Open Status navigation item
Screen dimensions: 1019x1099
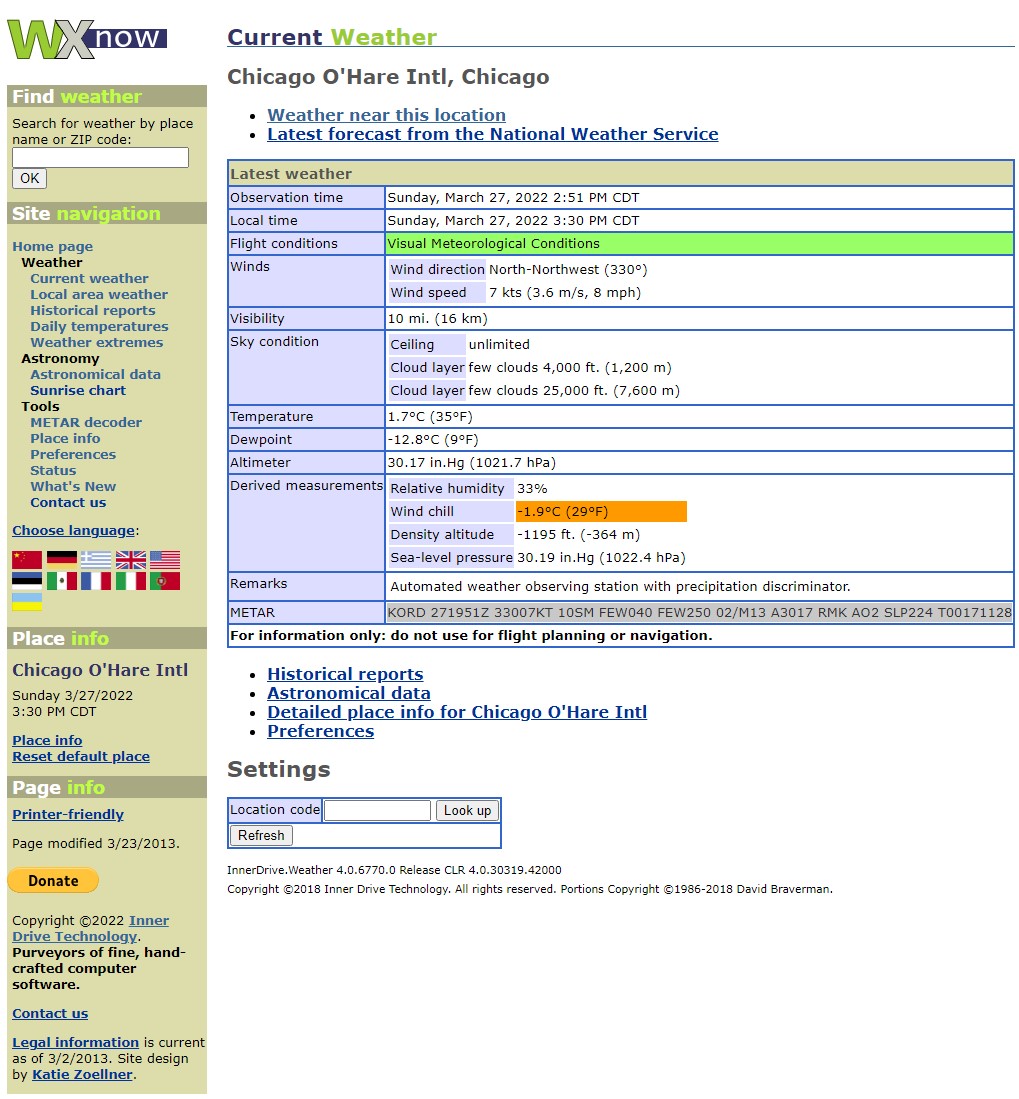pyautogui.click(x=53, y=472)
